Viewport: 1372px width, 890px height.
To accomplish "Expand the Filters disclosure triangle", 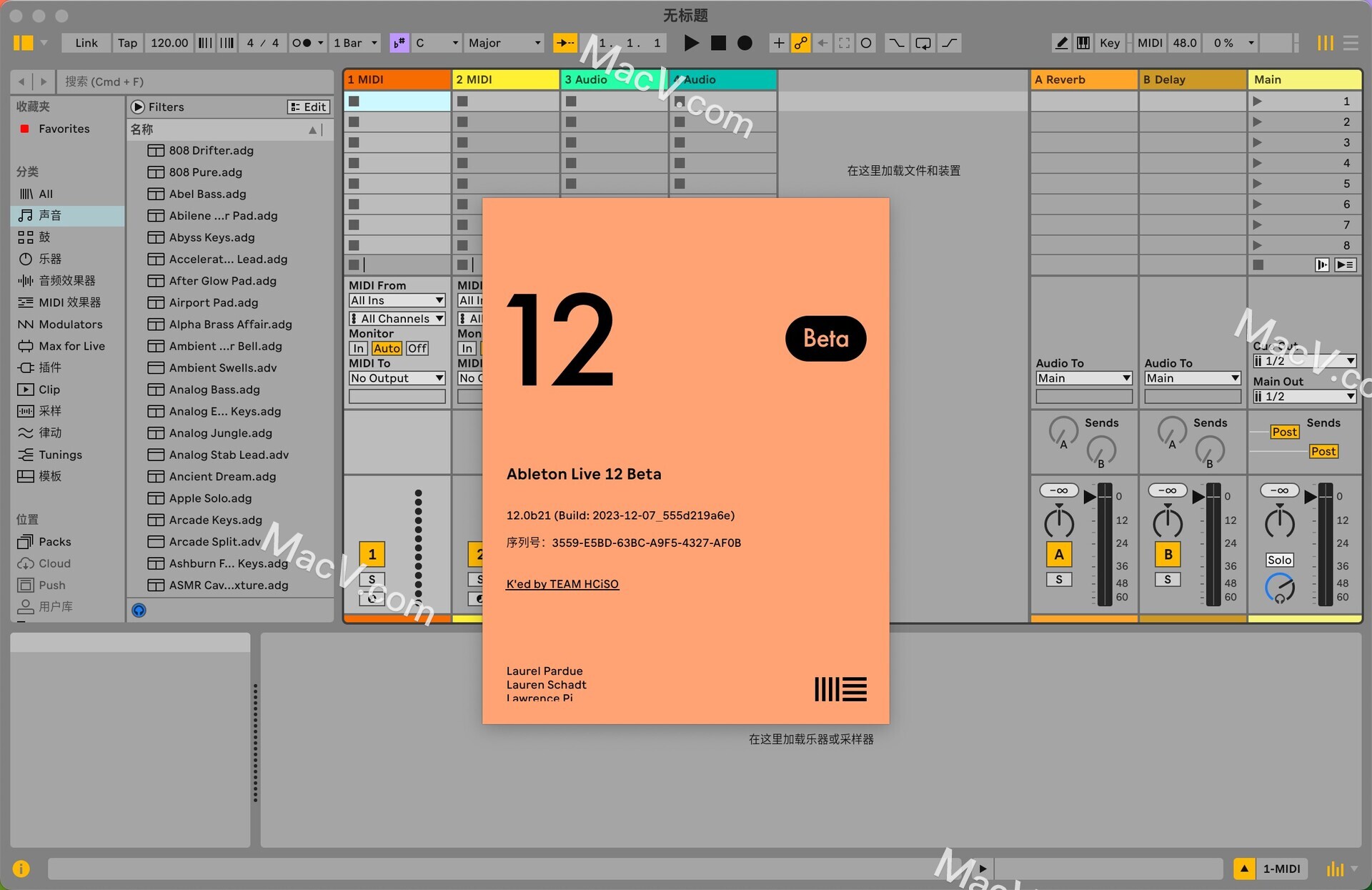I will pyautogui.click(x=138, y=107).
